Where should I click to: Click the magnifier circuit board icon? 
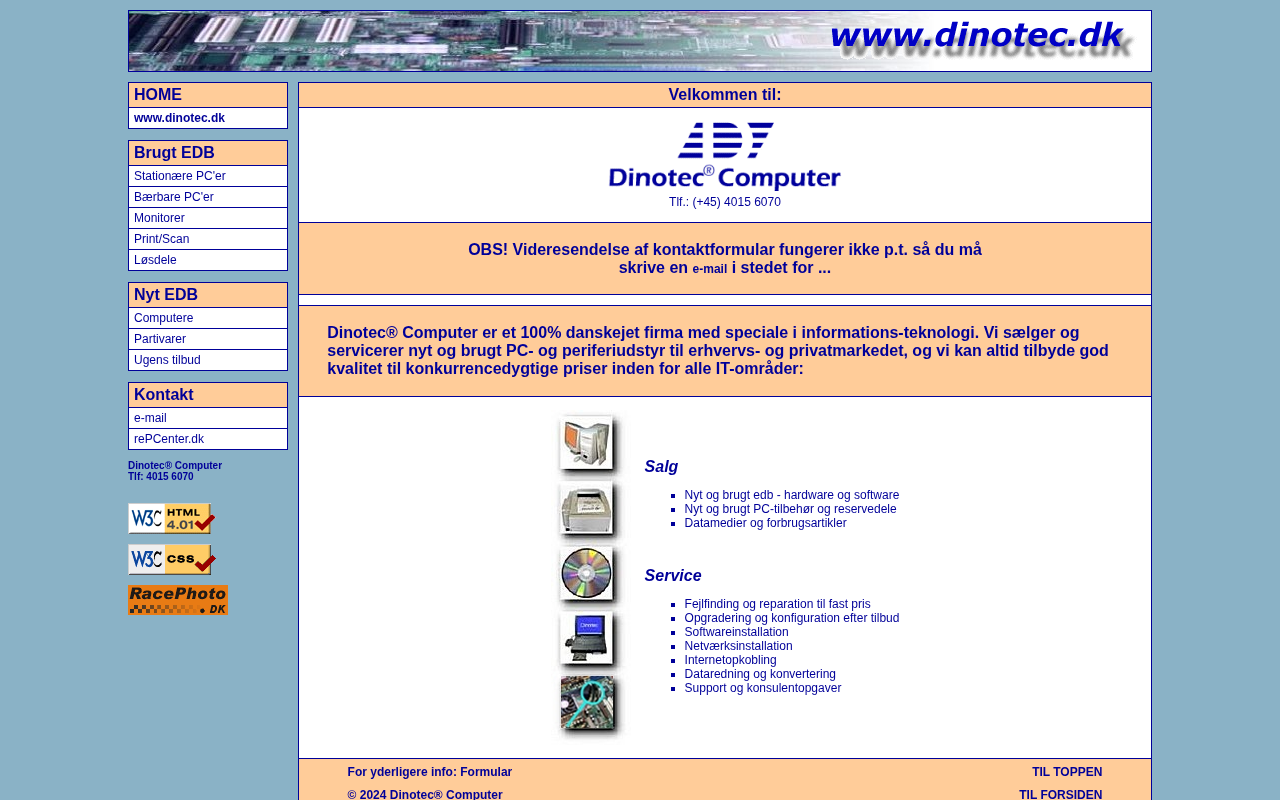(x=589, y=705)
